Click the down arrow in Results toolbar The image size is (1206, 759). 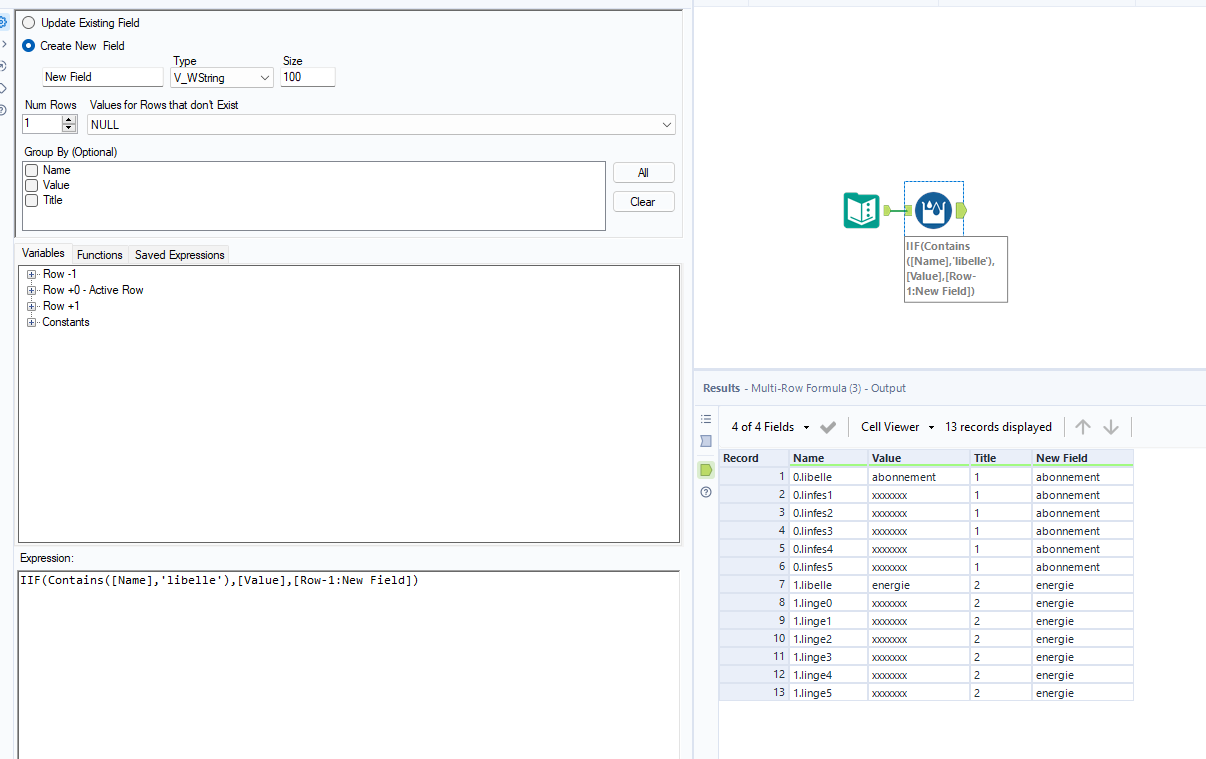pos(1111,427)
